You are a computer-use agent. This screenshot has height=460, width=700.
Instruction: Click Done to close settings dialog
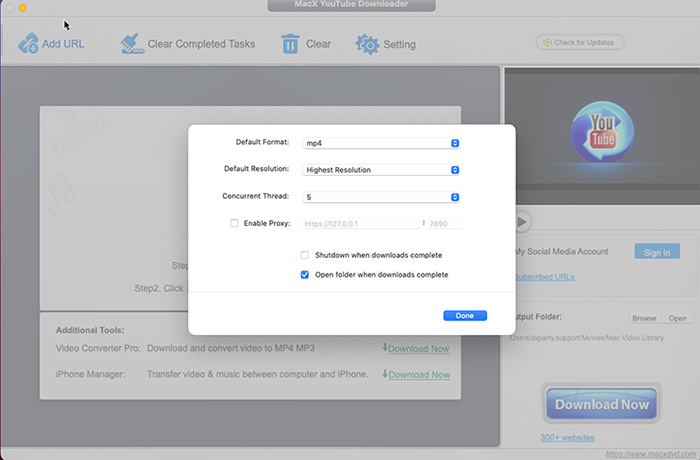point(465,316)
